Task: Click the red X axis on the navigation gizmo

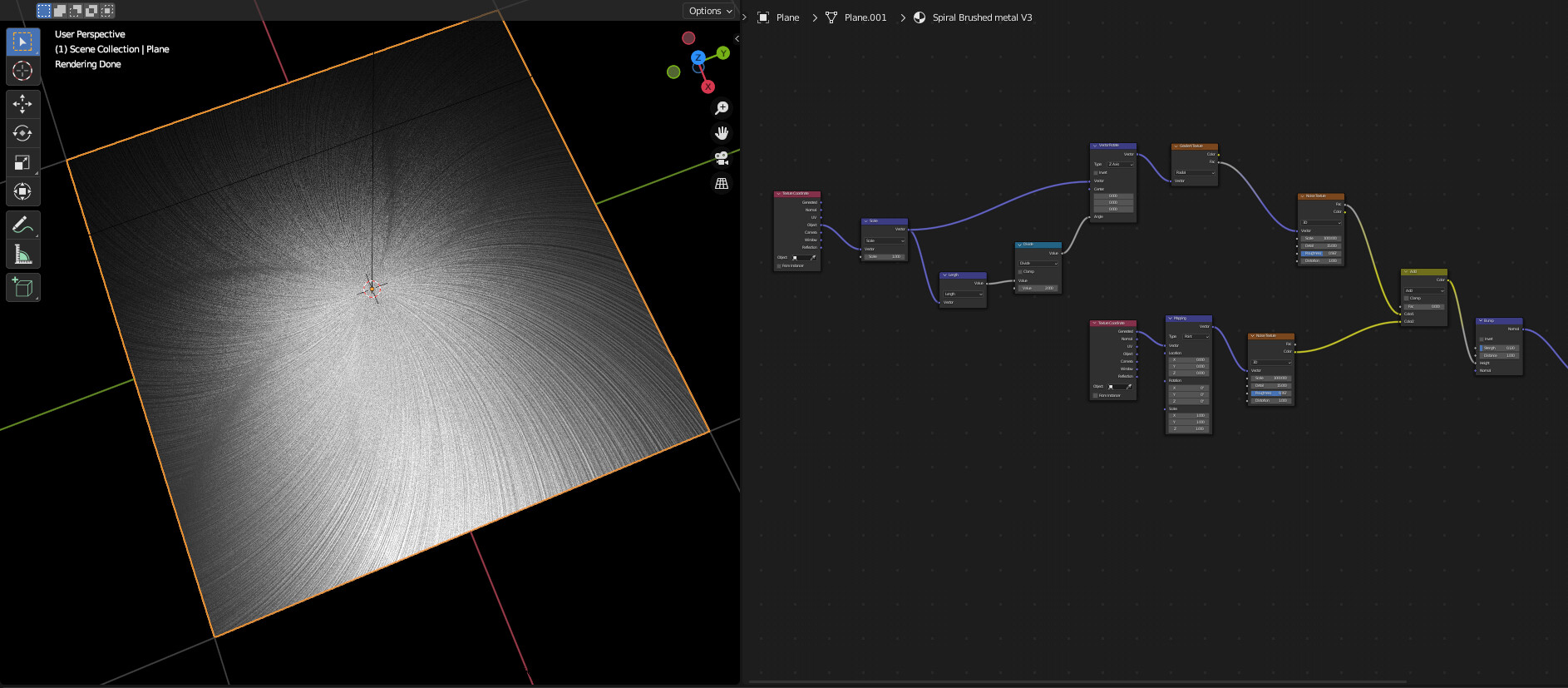Action: (708, 87)
